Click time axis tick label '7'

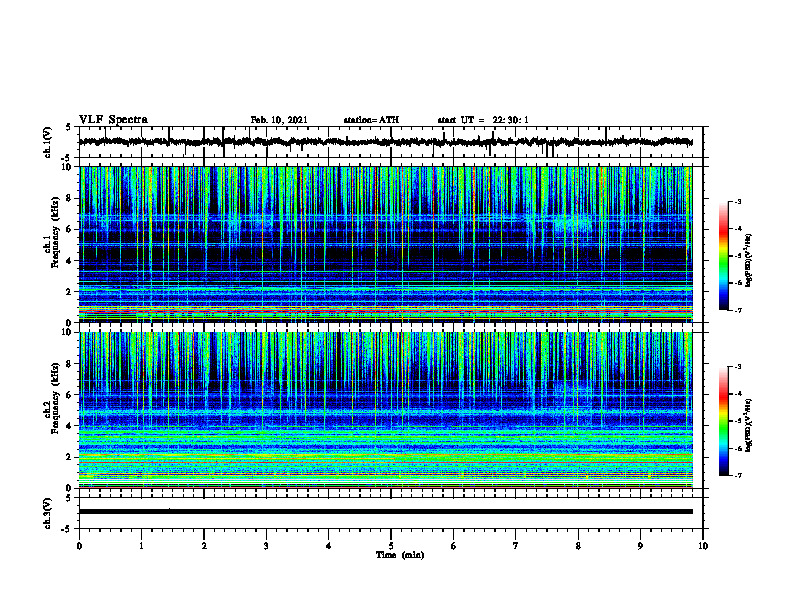click(516, 546)
